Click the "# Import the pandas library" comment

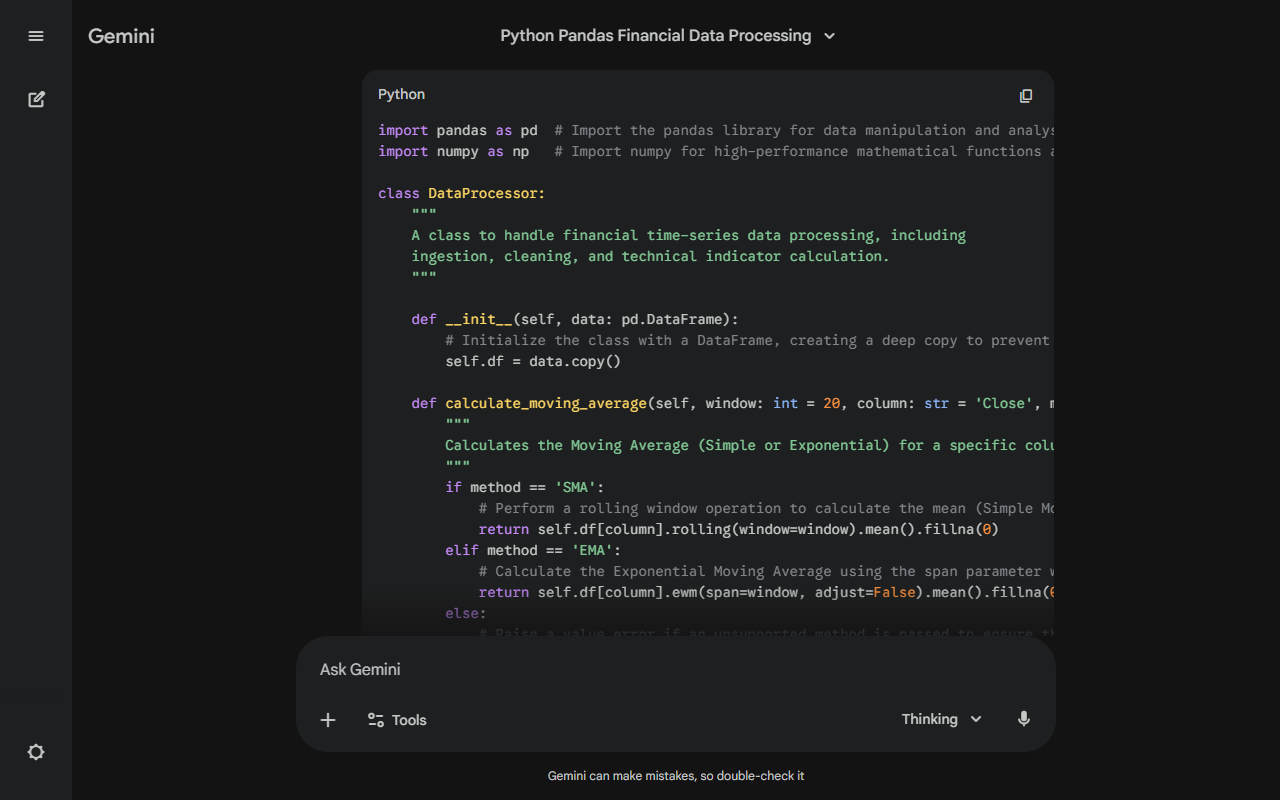click(x=804, y=130)
